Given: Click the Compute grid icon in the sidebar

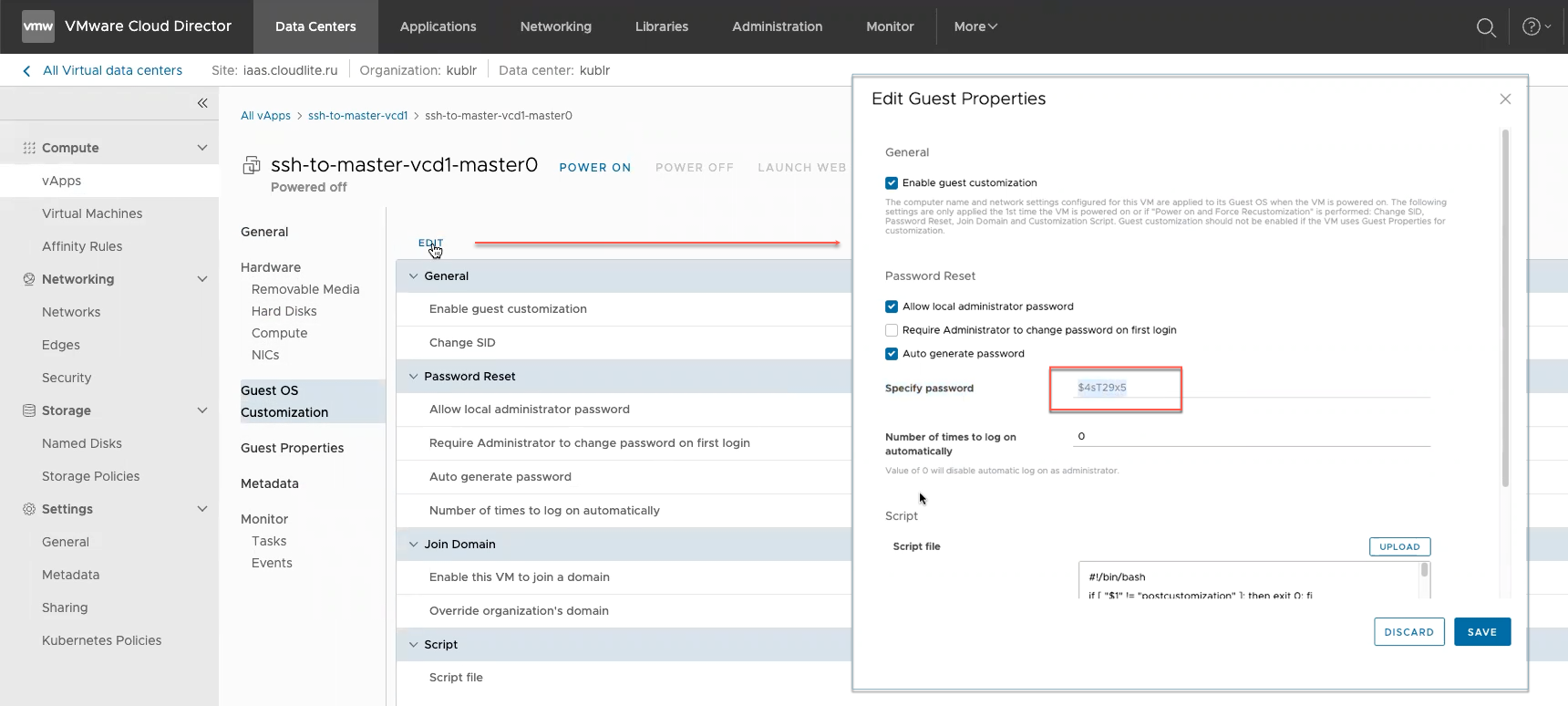Looking at the screenshot, I should pos(29,148).
